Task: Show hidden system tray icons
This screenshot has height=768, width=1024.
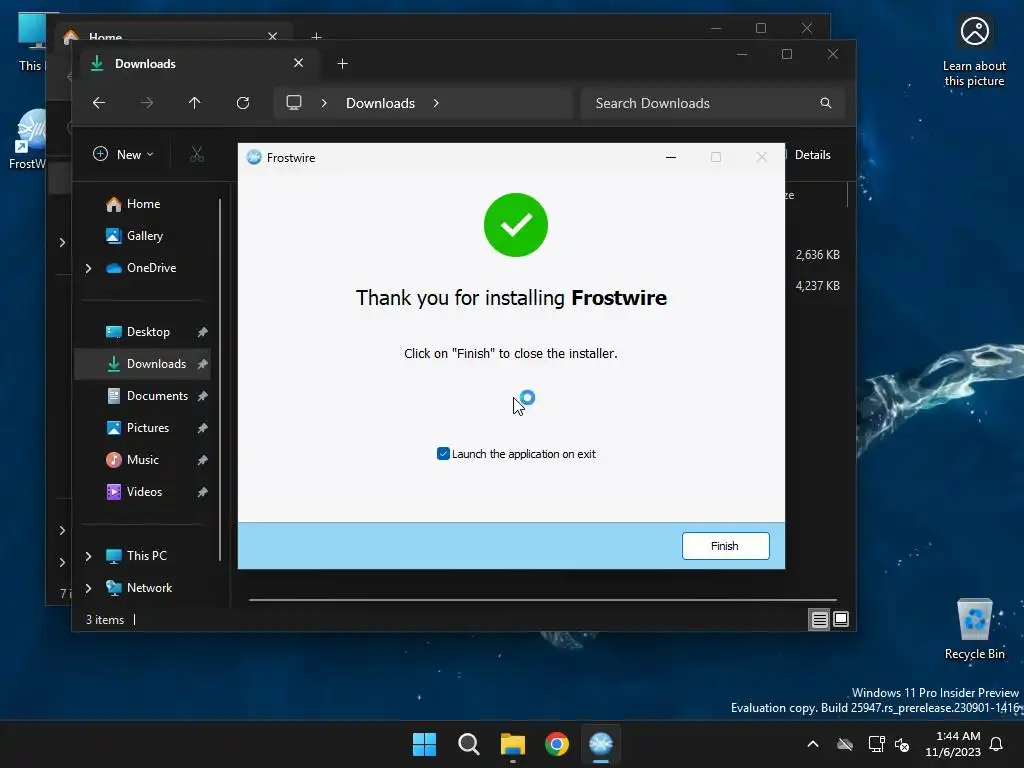Action: click(x=813, y=744)
